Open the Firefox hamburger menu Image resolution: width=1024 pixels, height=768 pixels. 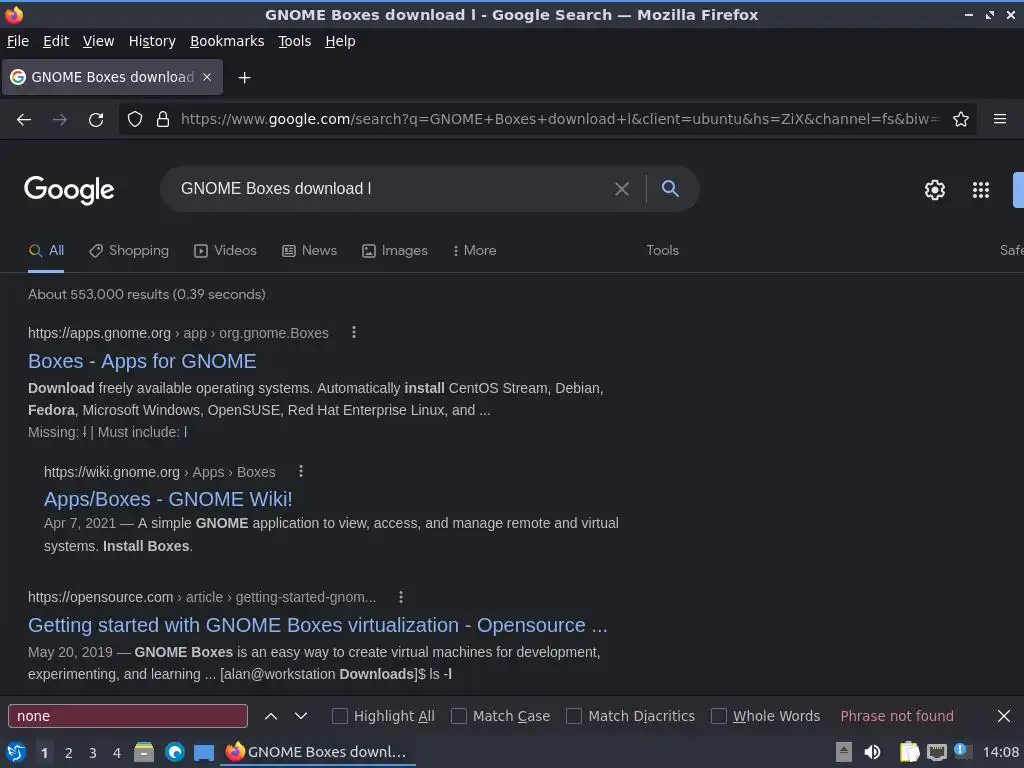[x=1000, y=119]
